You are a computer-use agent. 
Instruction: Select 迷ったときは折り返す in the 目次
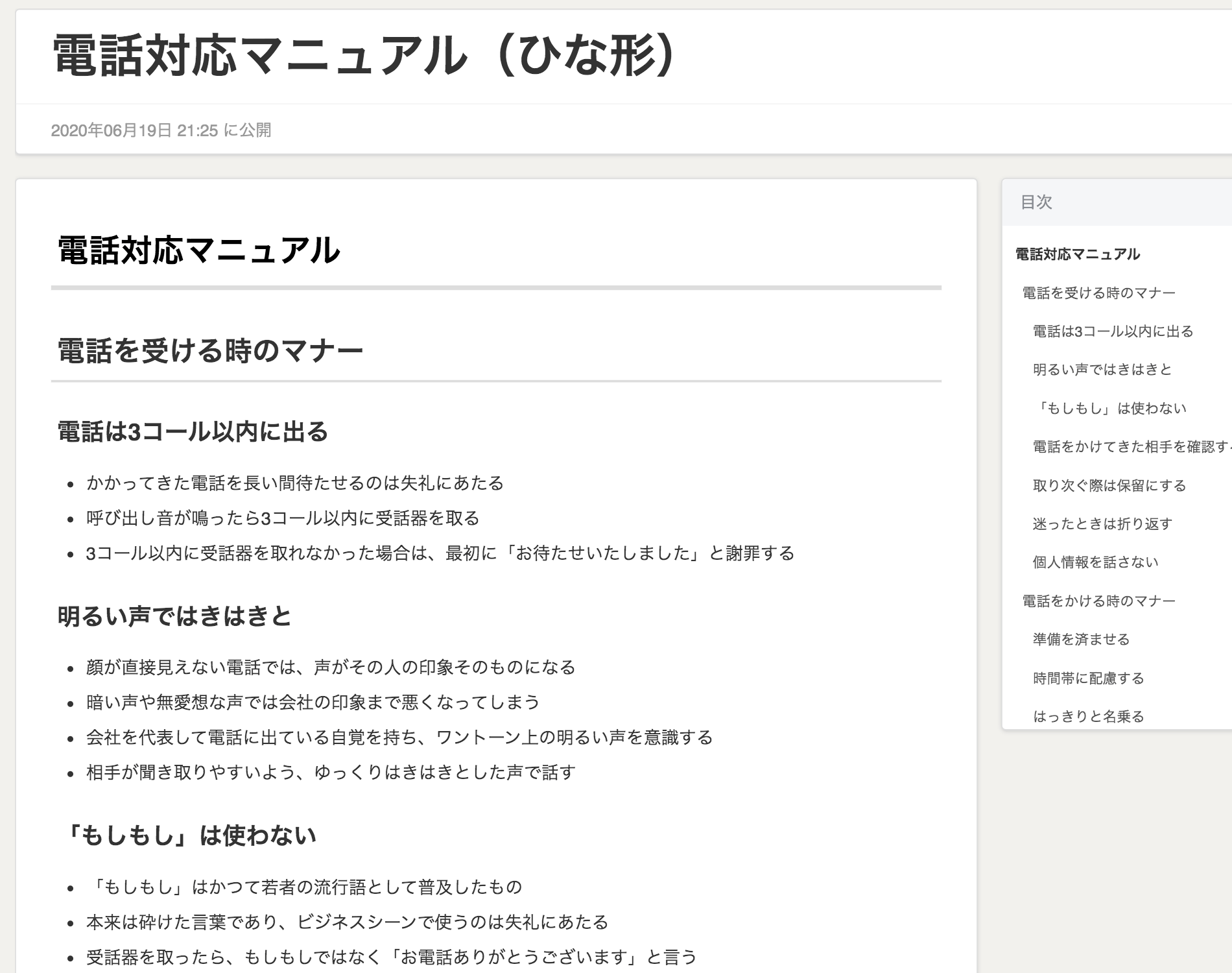click(1102, 523)
